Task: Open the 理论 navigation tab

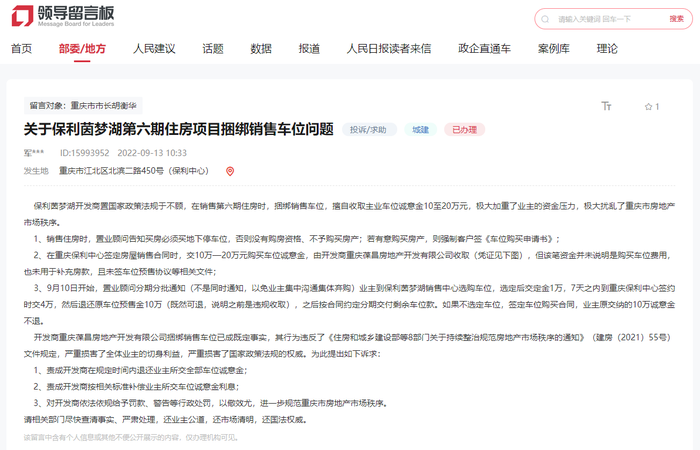Action: point(607,48)
